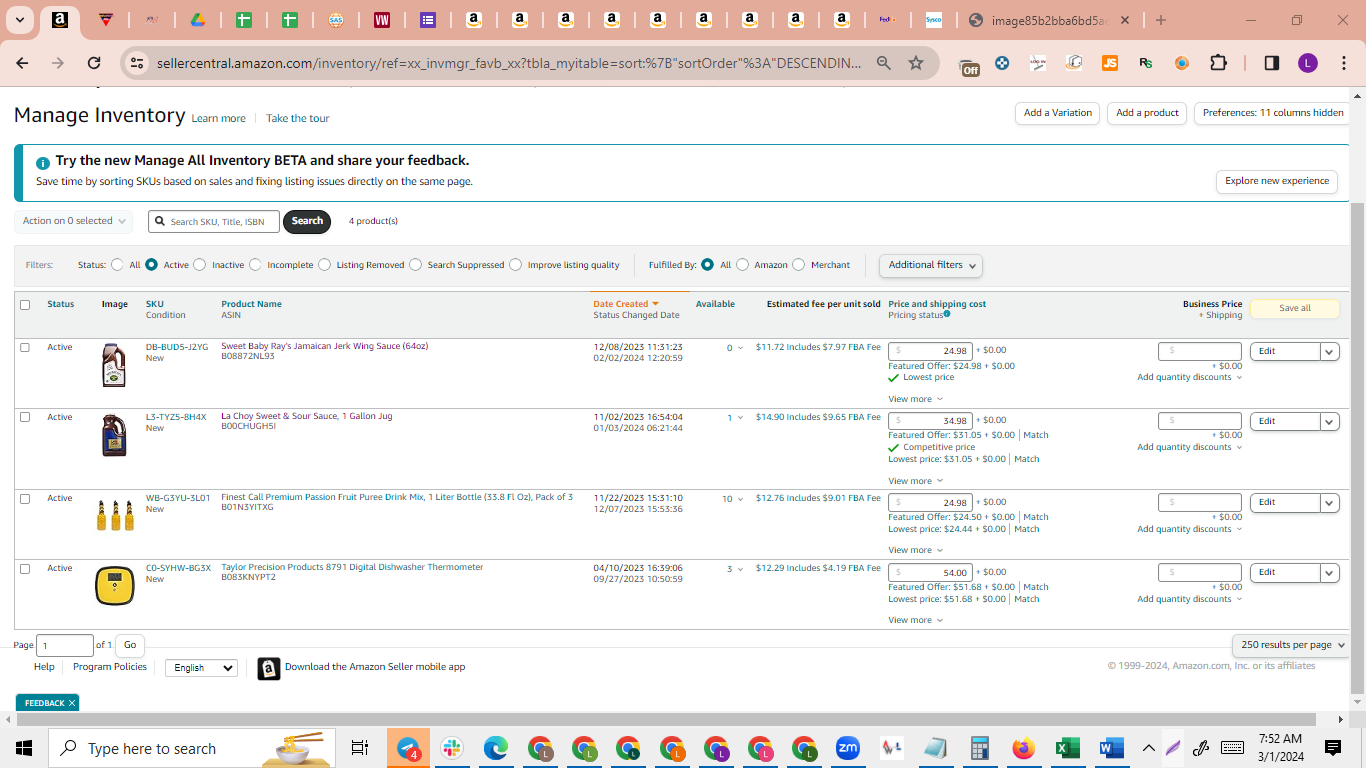
Task: Open the Take the tour link
Action: tap(297, 118)
